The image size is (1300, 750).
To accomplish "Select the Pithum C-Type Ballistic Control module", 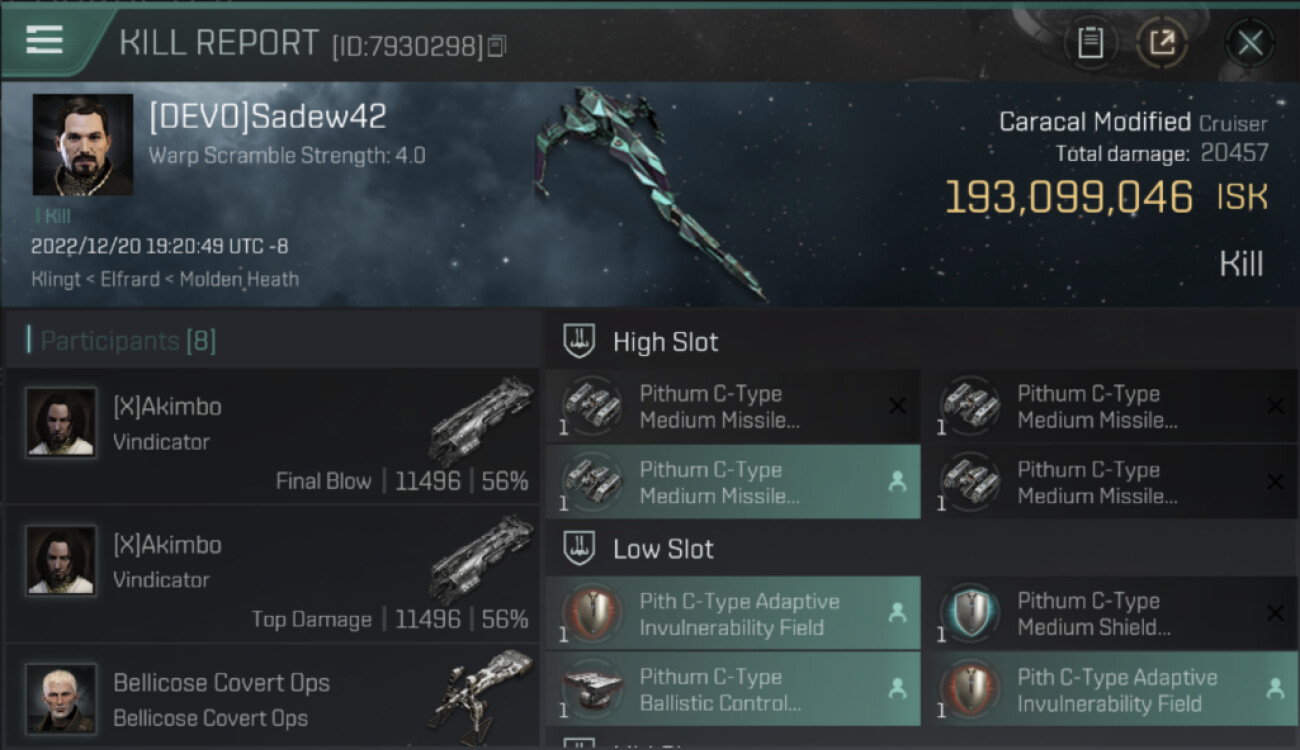I will [733, 689].
